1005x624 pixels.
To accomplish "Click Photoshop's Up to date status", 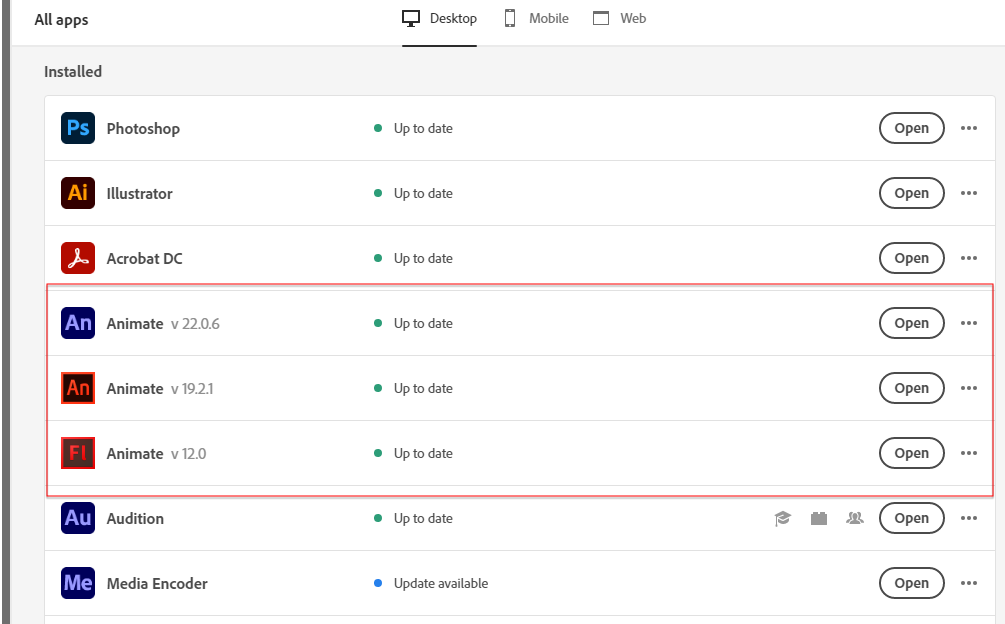I will (423, 128).
